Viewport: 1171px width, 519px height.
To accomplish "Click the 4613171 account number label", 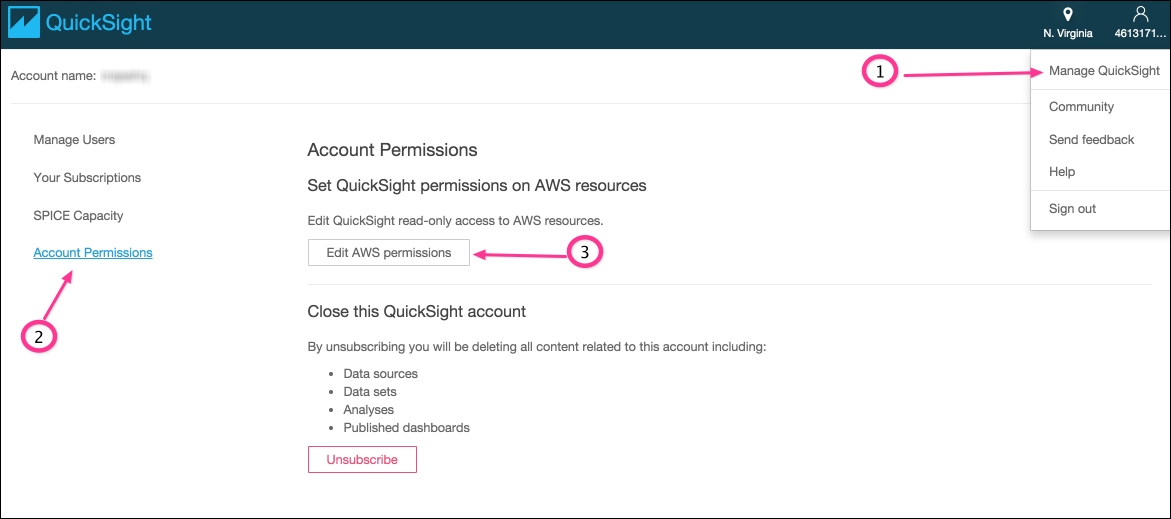I will (x=1140, y=34).
